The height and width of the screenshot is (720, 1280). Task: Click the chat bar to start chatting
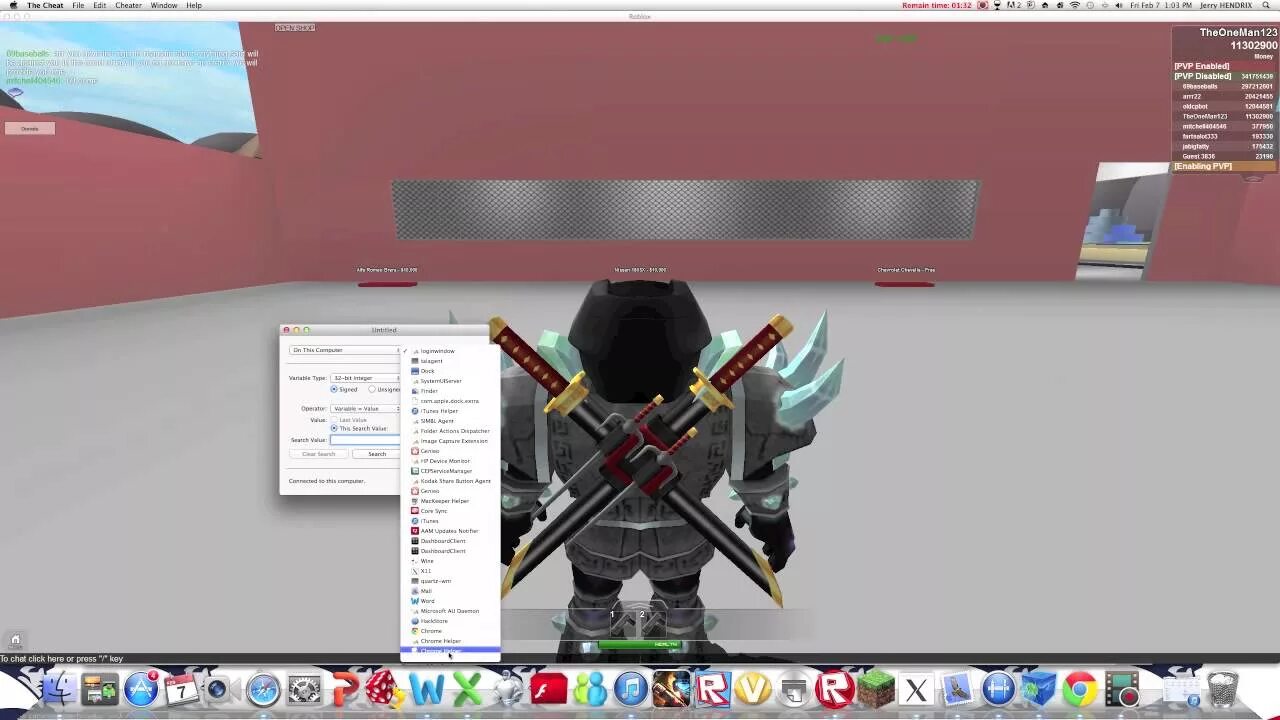coord(640,659)
